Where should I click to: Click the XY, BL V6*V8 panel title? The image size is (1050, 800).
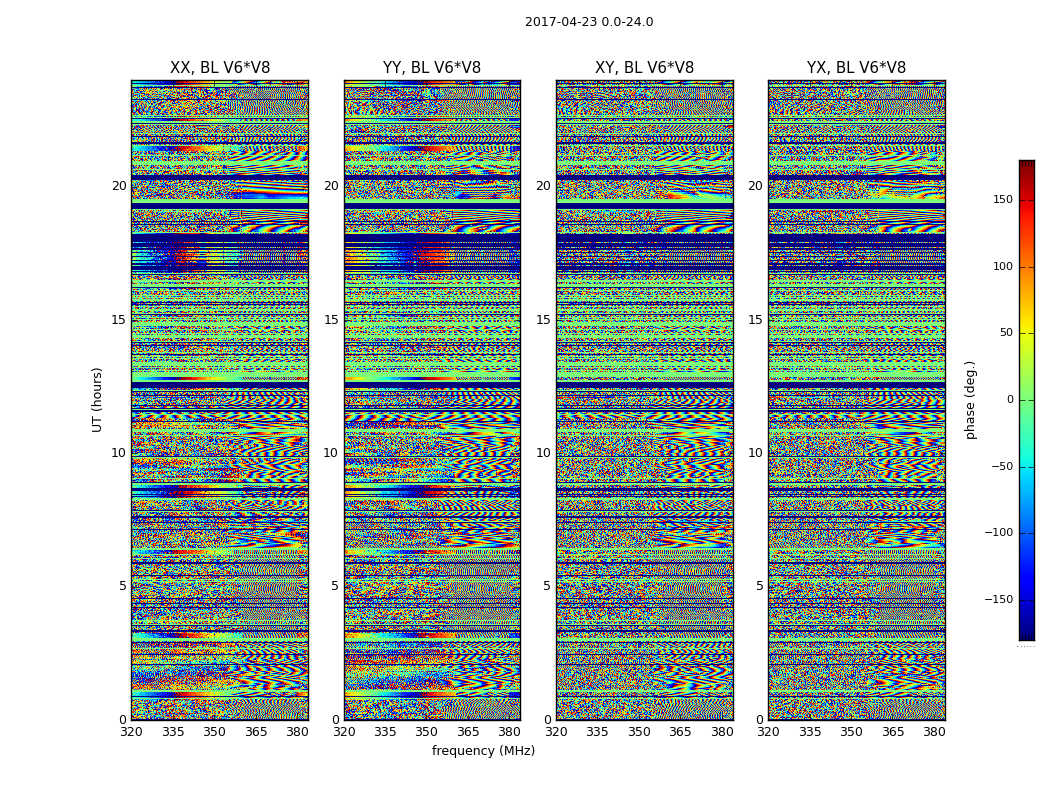(x=644, y=68)
